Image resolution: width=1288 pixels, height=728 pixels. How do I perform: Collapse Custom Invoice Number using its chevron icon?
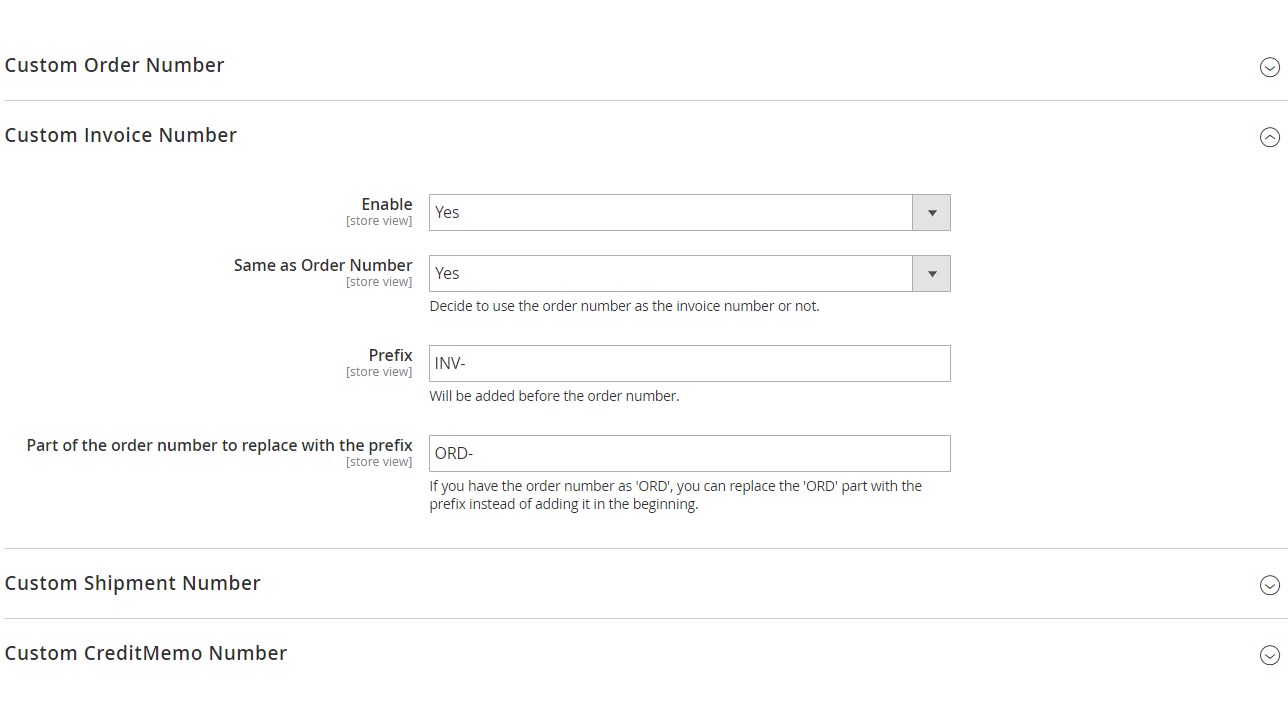coord(1269,137)
